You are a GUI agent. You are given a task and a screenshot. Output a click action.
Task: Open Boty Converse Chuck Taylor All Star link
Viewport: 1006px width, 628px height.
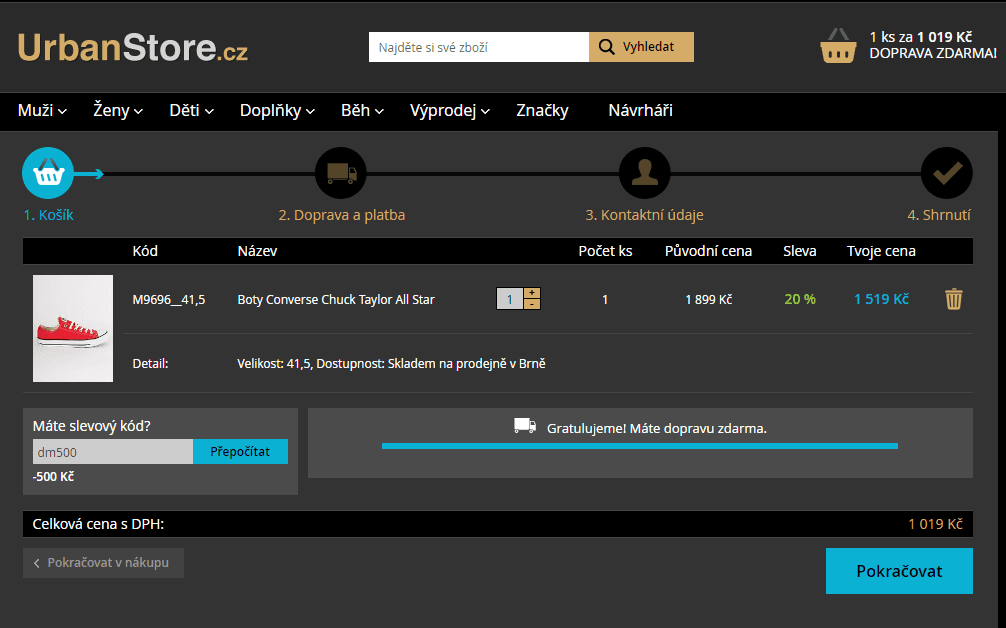[336, 300]
